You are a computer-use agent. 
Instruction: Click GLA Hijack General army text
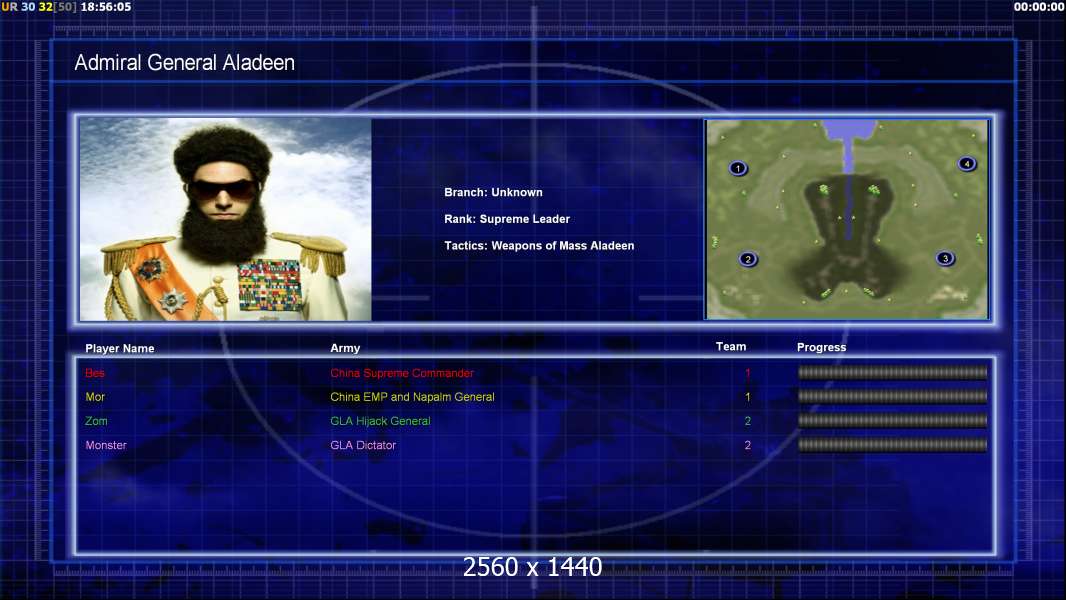pyautogui.click(x=380, y=421)
